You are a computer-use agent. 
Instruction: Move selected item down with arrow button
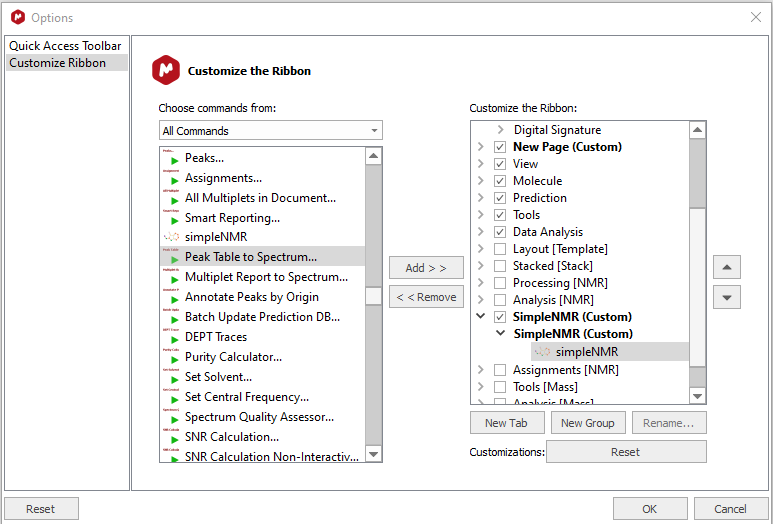(x=727, y=297)
